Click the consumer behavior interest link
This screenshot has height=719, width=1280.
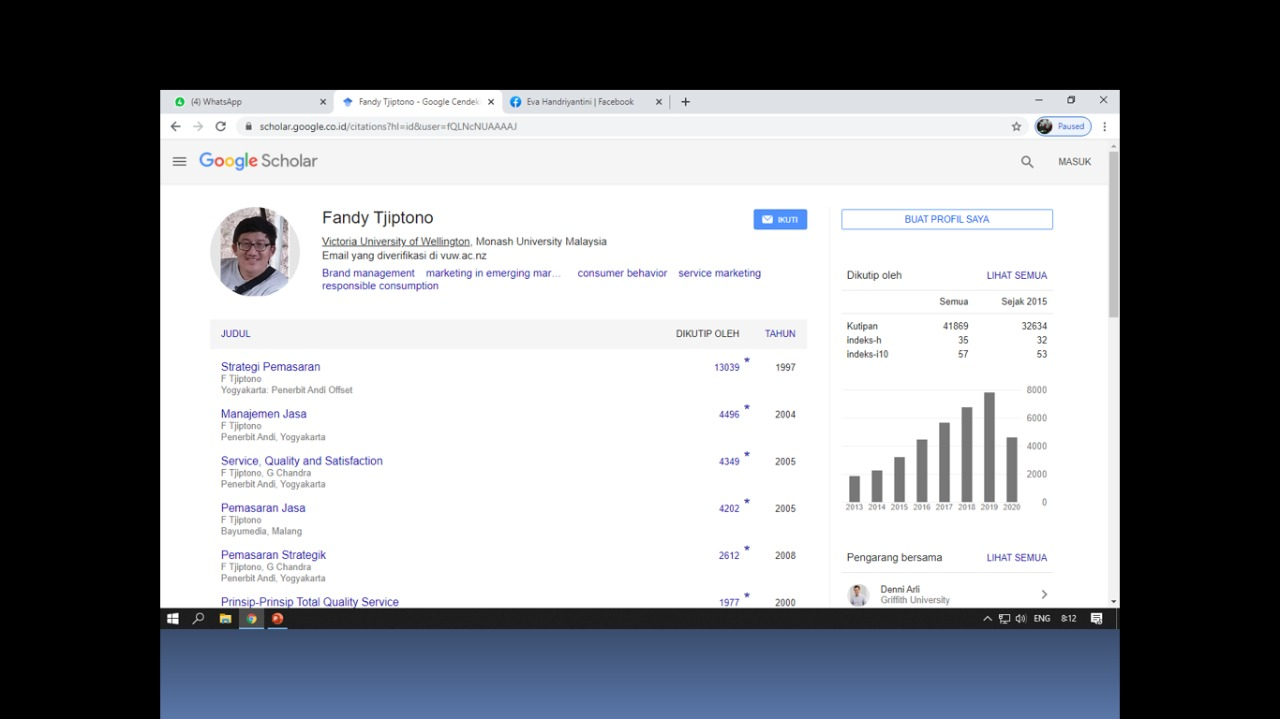point(622,273)
